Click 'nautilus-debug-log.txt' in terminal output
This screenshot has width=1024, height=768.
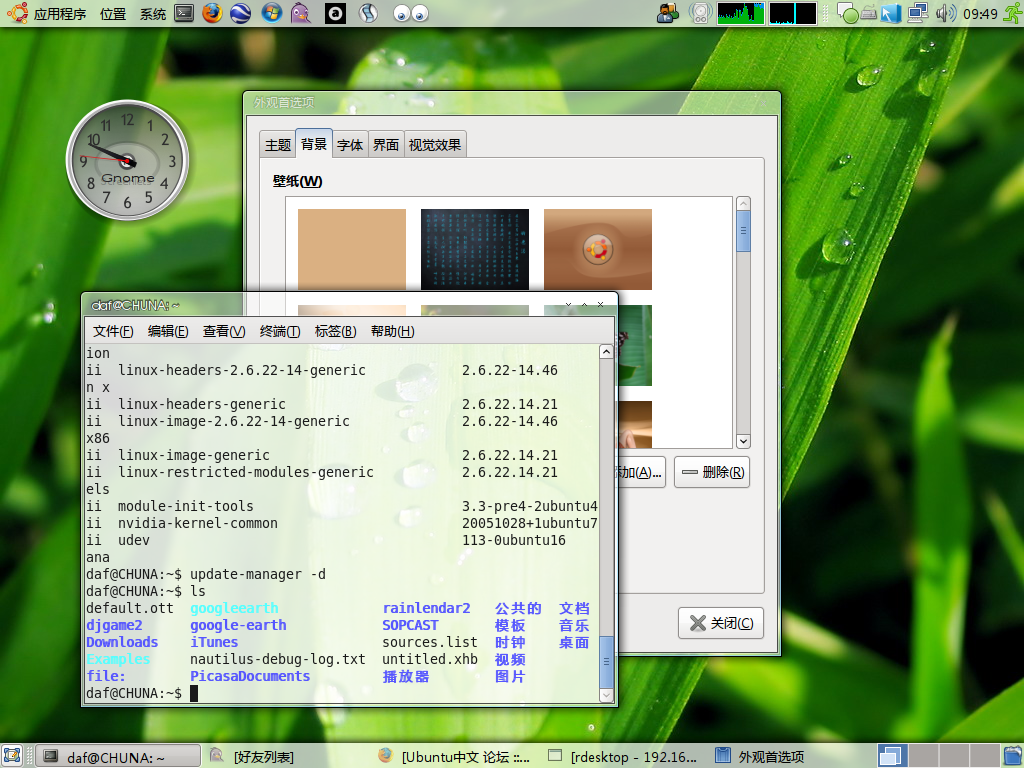pos(278,659)
